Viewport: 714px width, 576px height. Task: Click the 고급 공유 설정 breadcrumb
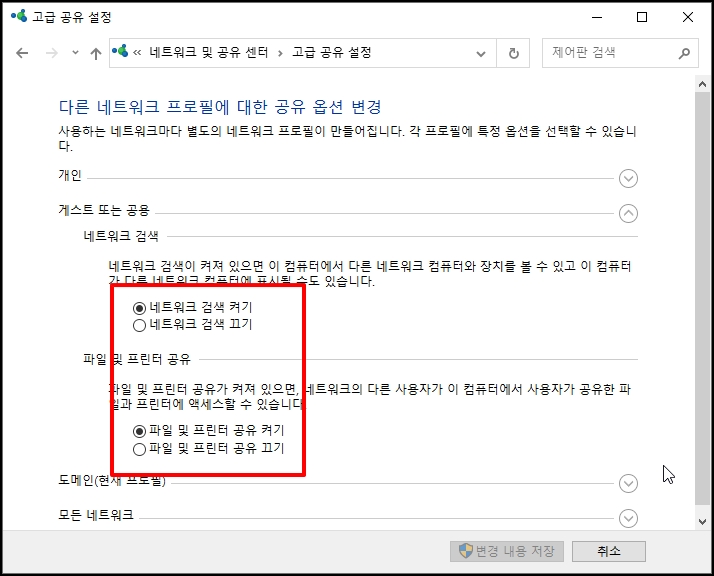pyautogui.click(x=332, y=52)
